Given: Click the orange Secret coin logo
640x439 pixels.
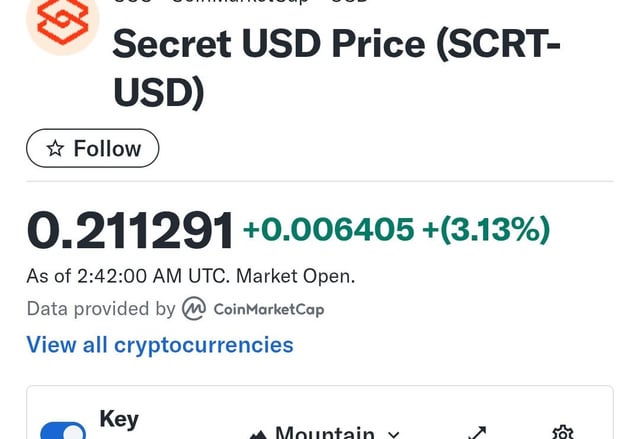Looking at the screenshot, I should (62, 22).
